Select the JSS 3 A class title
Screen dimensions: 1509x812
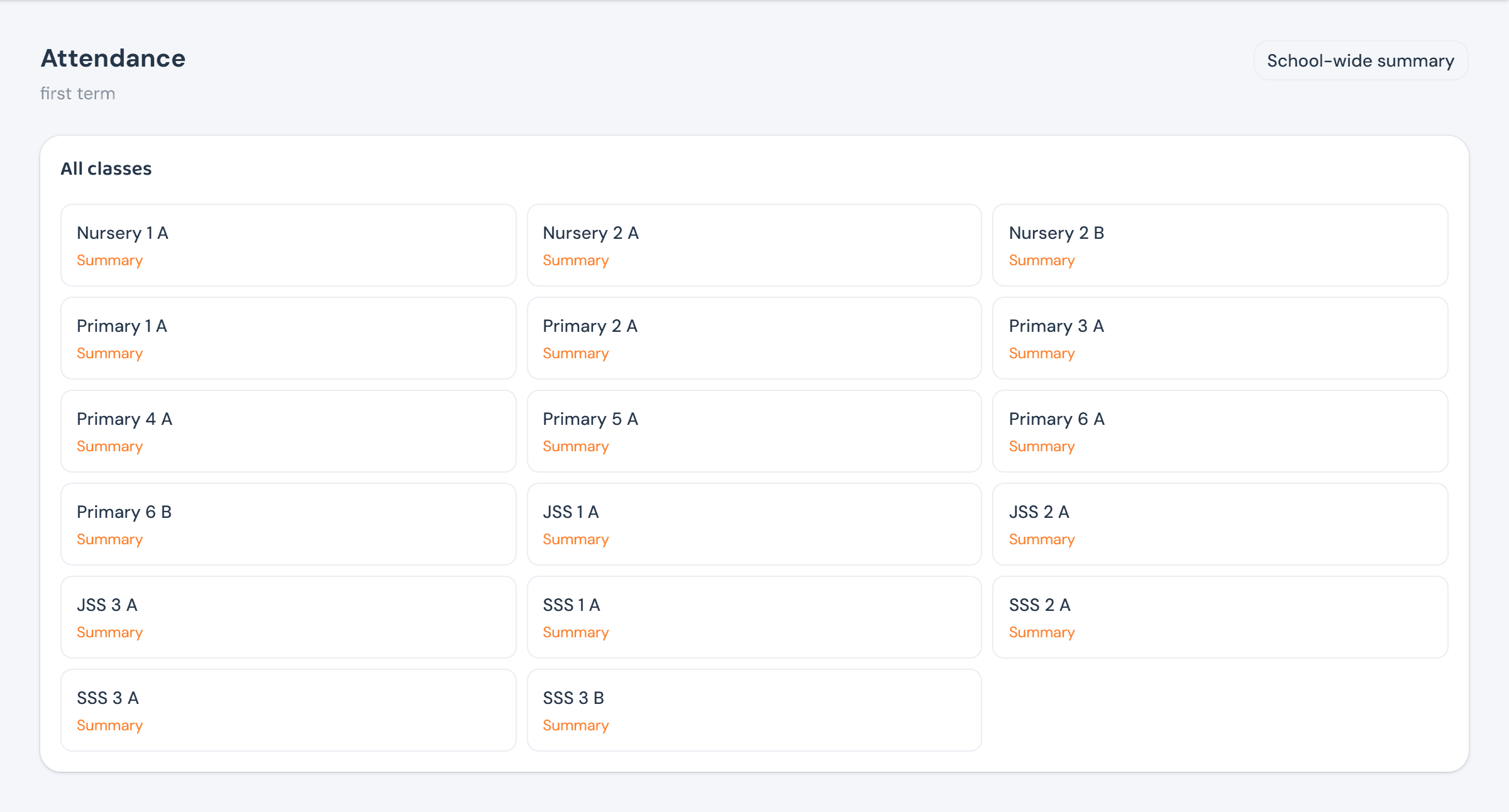tap(107, 605)
